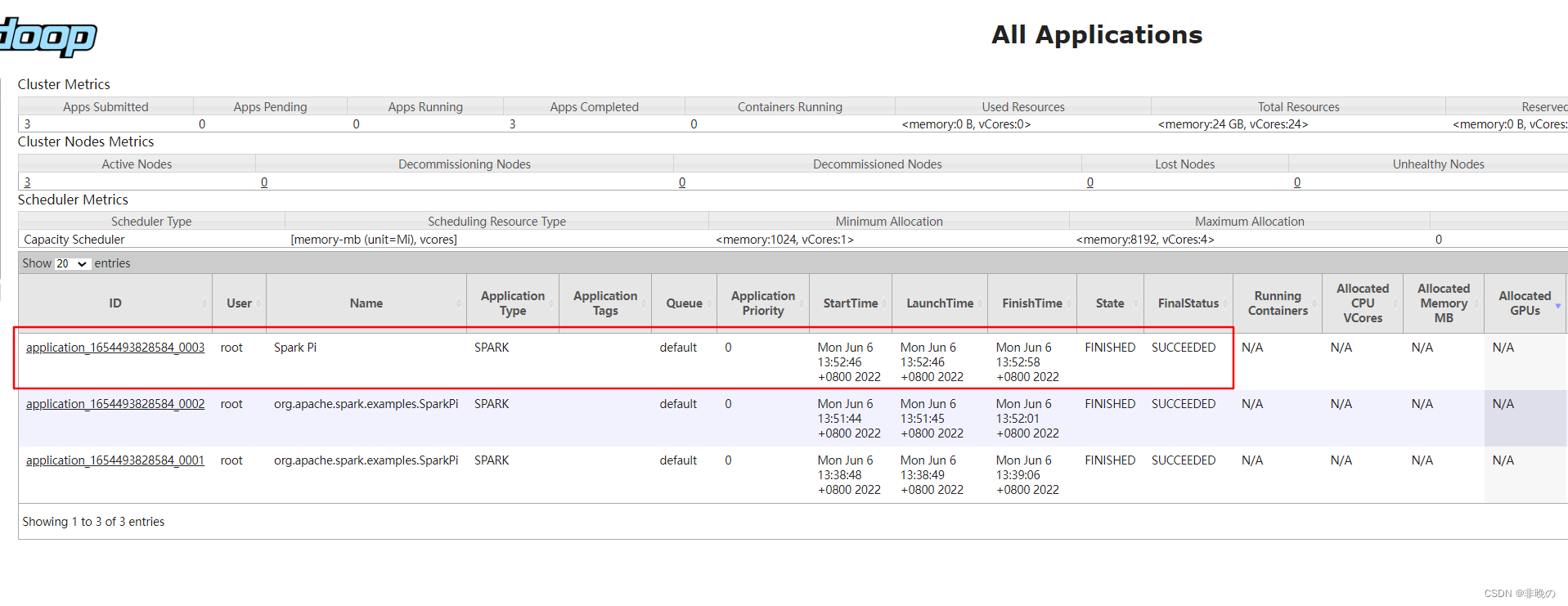This screenshot has width=1568, height=606.
Task: Sort by Application Priority column
Action: (x=763, y=303)
